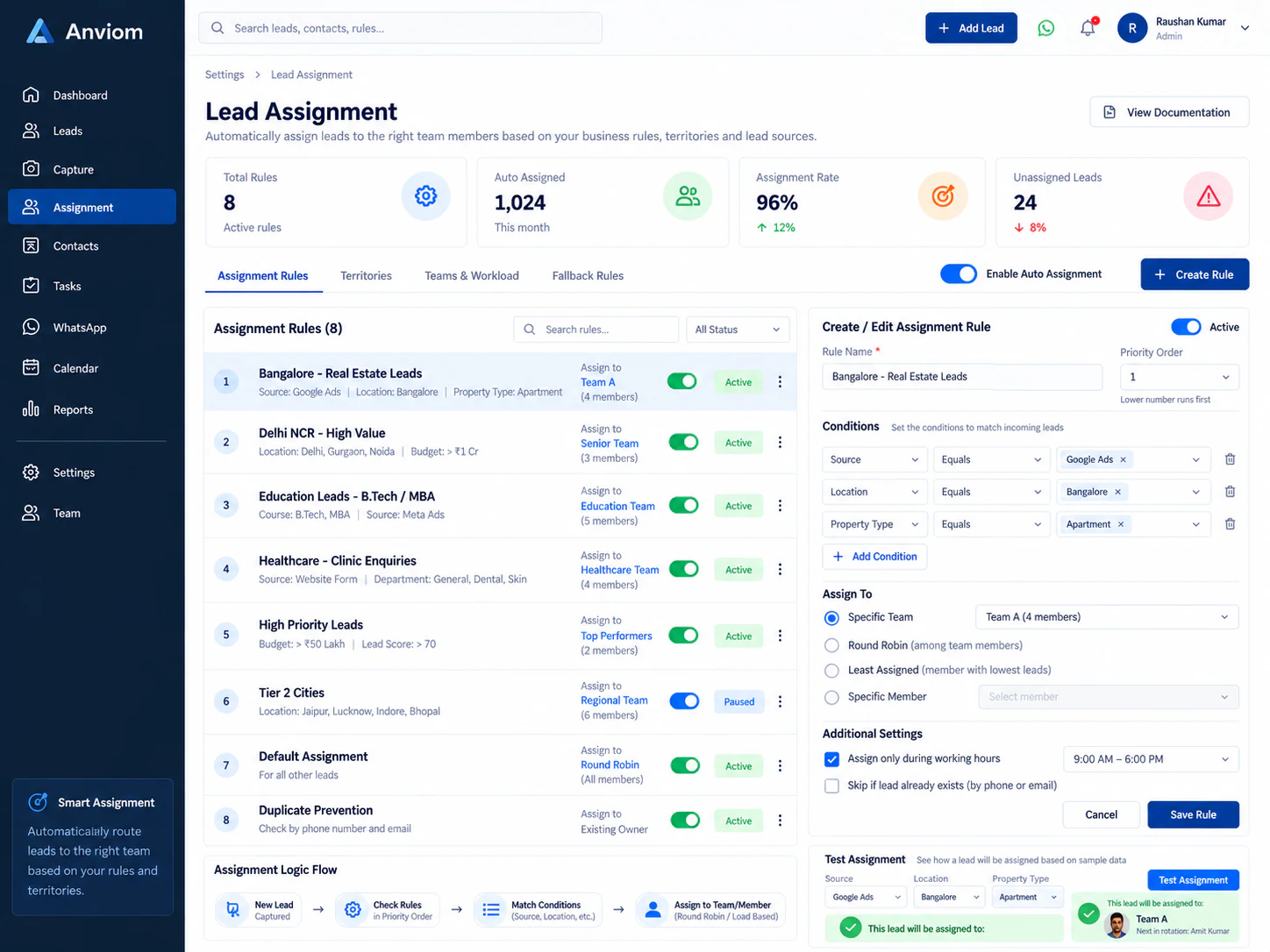Viewport: 1270px width, 952px height.
Task: Click the Total Rules gear icon
Action: (426, 195)
